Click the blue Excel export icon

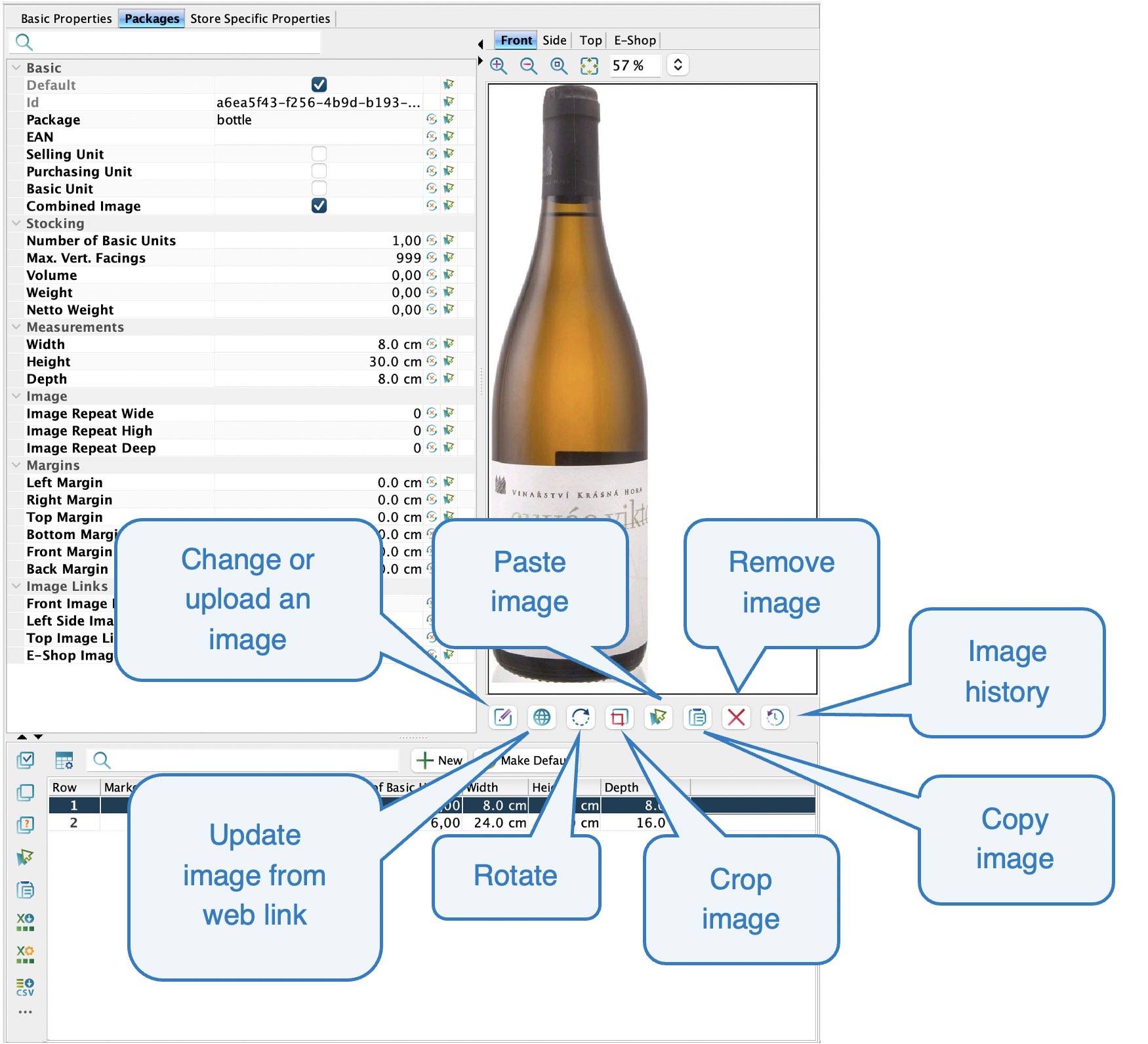click(x=26, y=922)
